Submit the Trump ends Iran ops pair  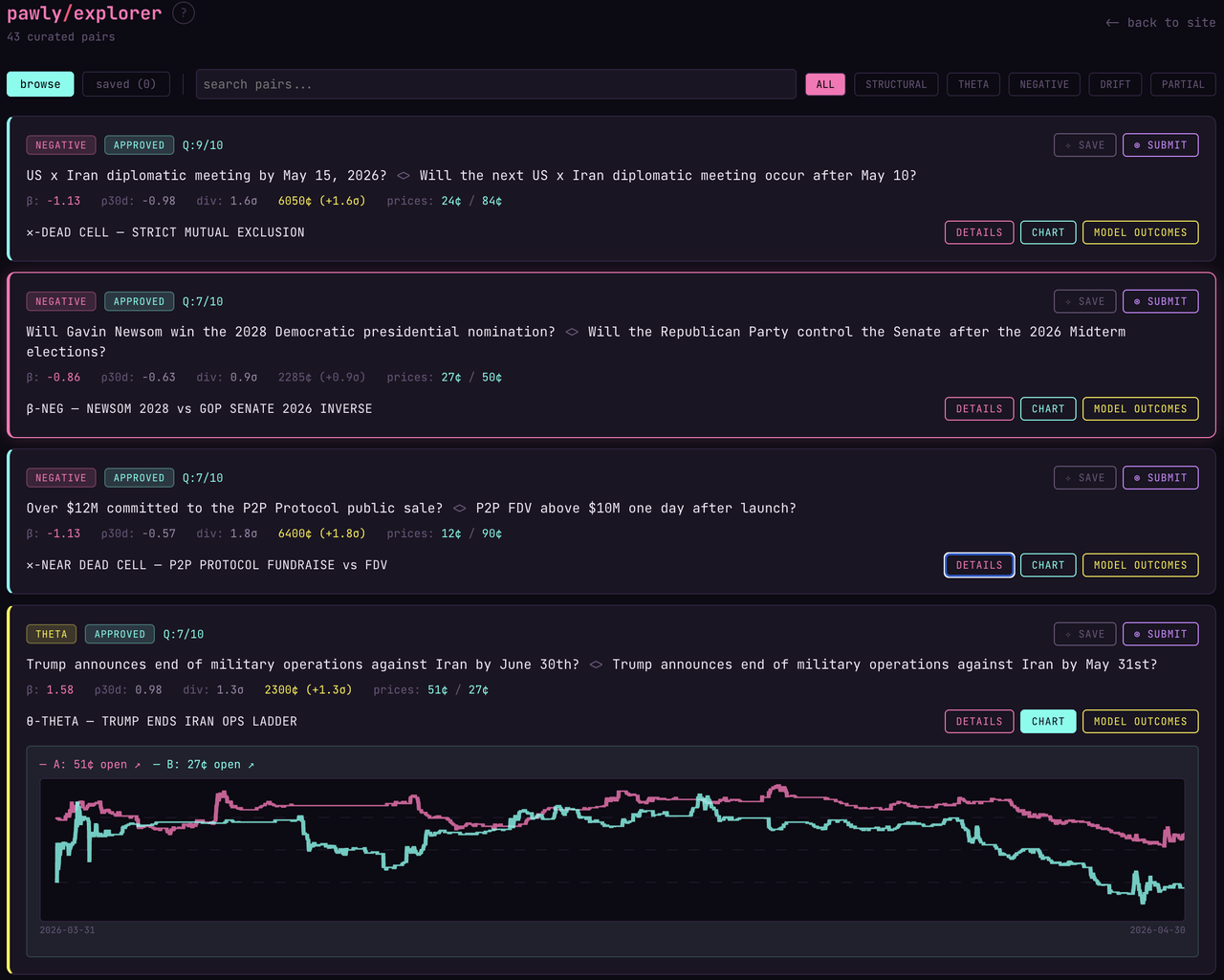point(1160,634)
